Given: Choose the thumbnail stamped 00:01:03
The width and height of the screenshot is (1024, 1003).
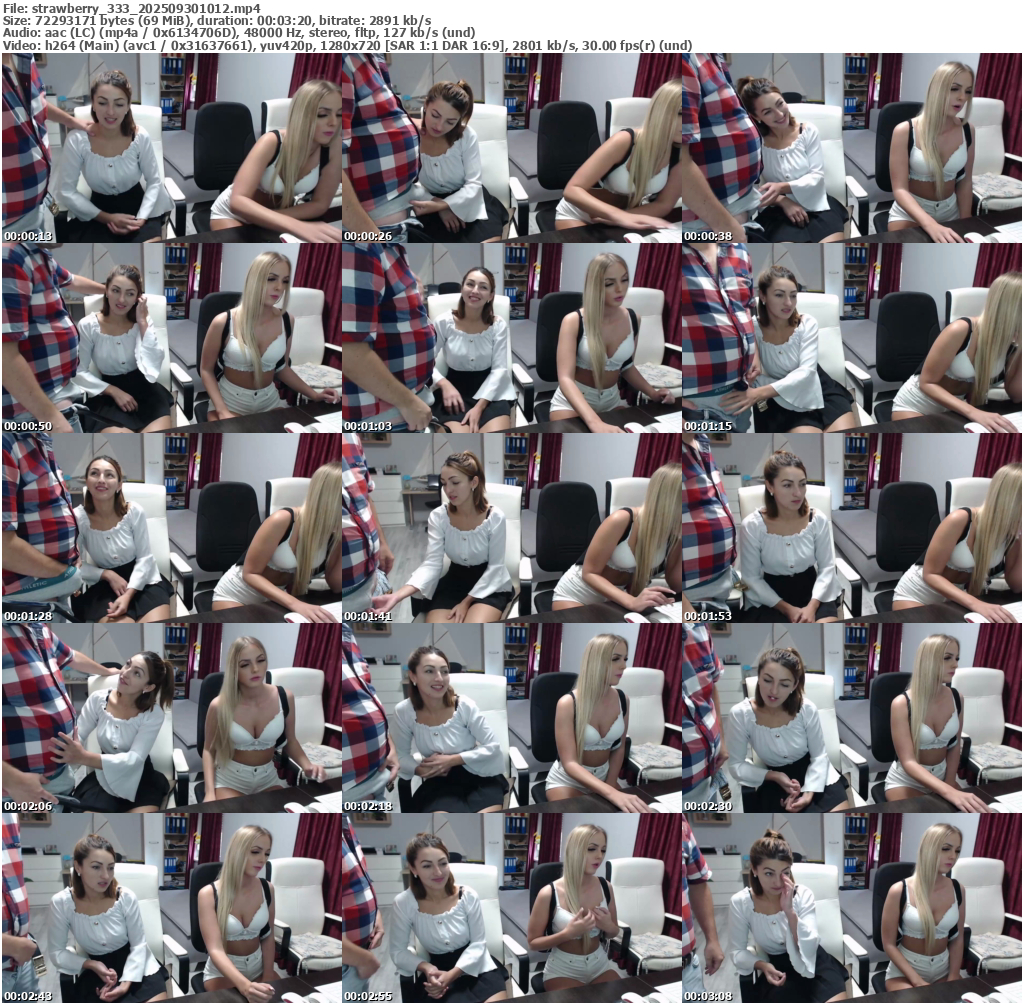Looking at the screenshot, I should [511, 338].
